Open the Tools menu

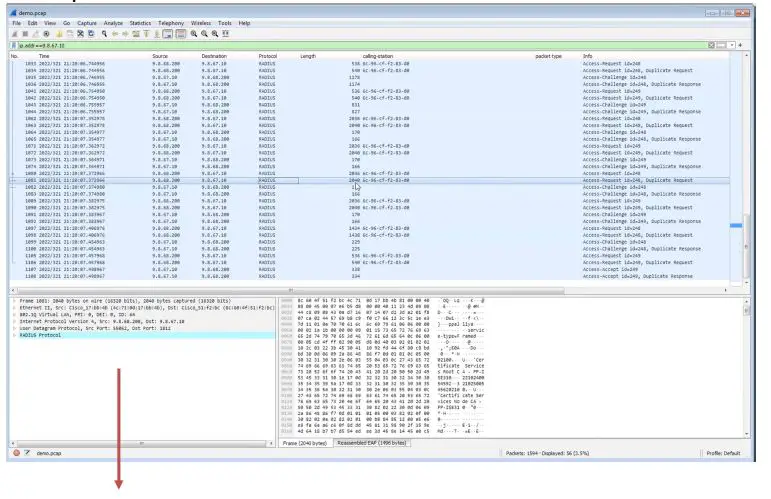pyautogui.click(x=225, y=23)
